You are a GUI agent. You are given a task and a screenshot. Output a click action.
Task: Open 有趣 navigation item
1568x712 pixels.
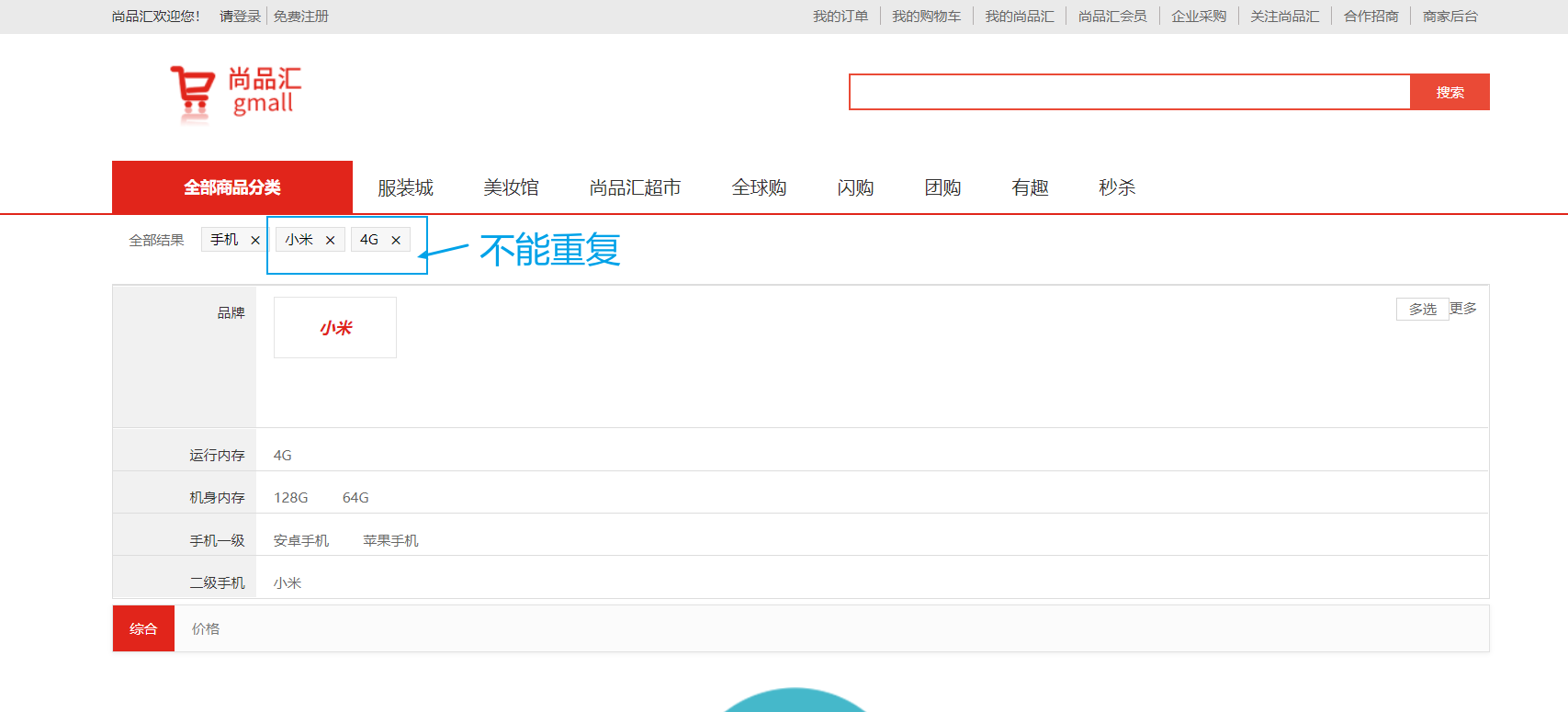pyautogui.click(x=1030, y=187)
